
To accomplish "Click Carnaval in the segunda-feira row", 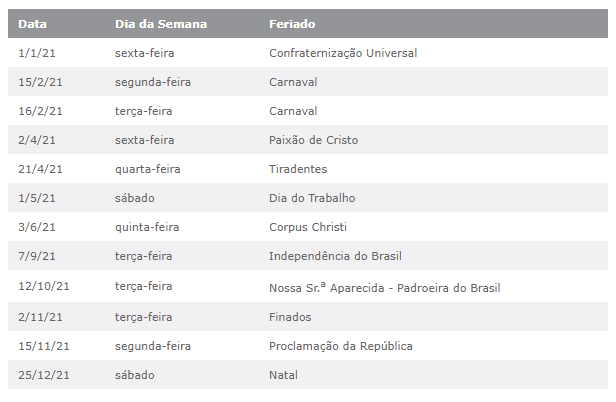I will tap(293, 82).
